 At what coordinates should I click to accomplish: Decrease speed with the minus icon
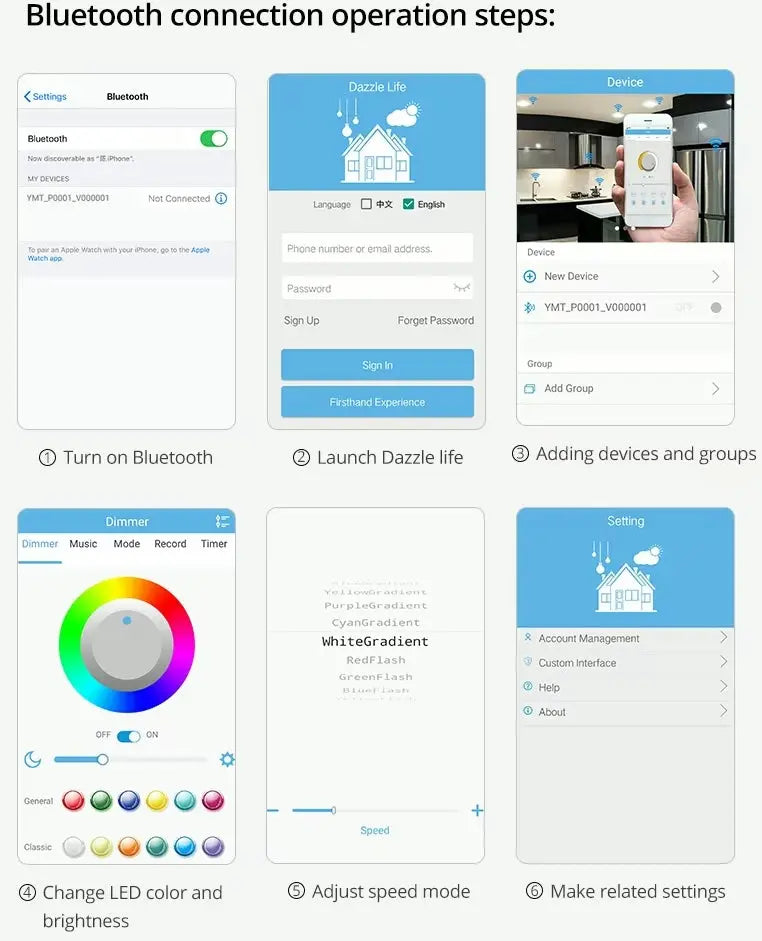273,810
